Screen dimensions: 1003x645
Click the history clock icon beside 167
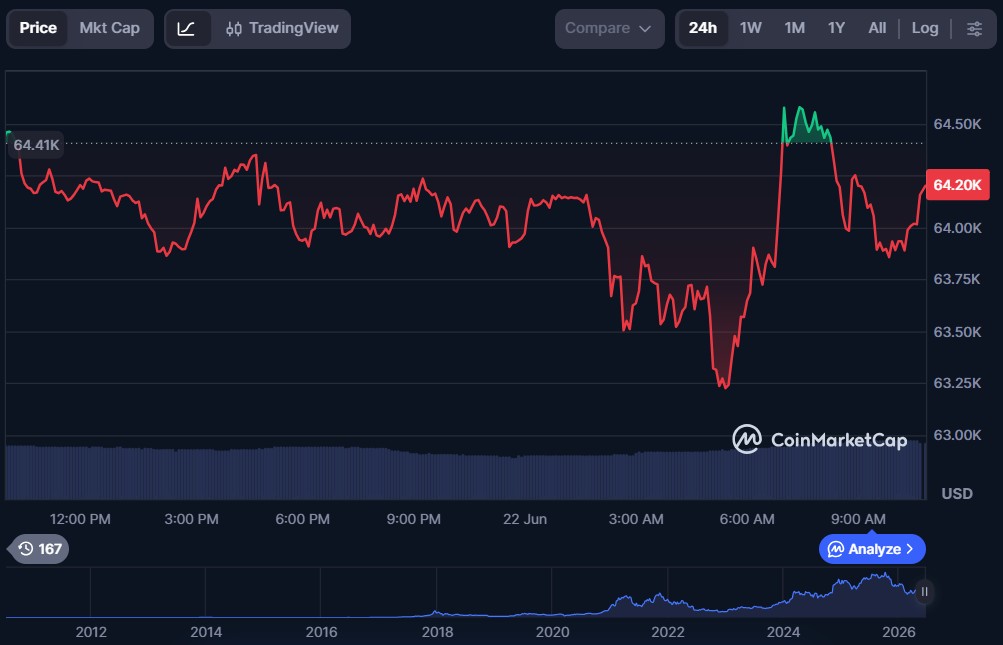26,549
